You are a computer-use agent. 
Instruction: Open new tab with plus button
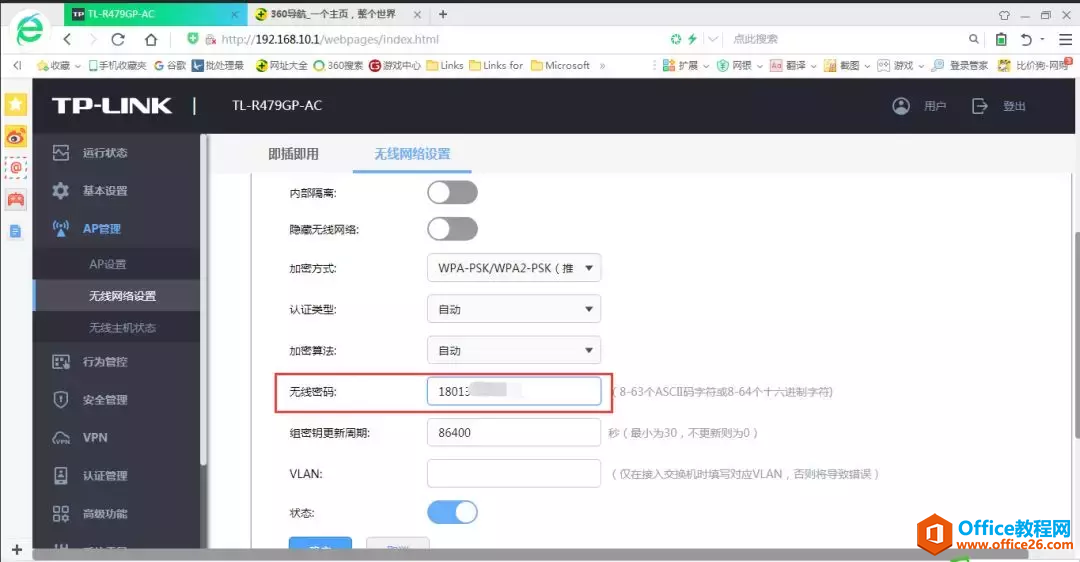(x=443, y=14)
